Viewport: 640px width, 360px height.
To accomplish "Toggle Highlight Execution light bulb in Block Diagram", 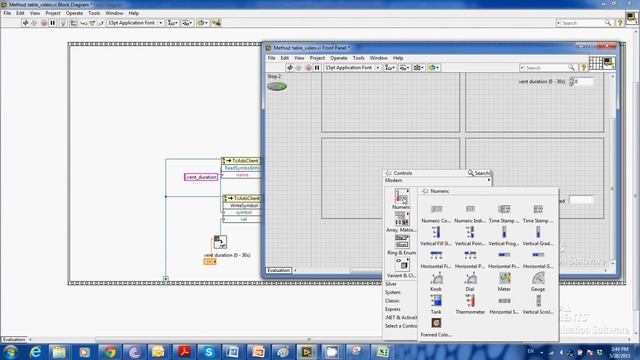I will click(x=63, y=23).
